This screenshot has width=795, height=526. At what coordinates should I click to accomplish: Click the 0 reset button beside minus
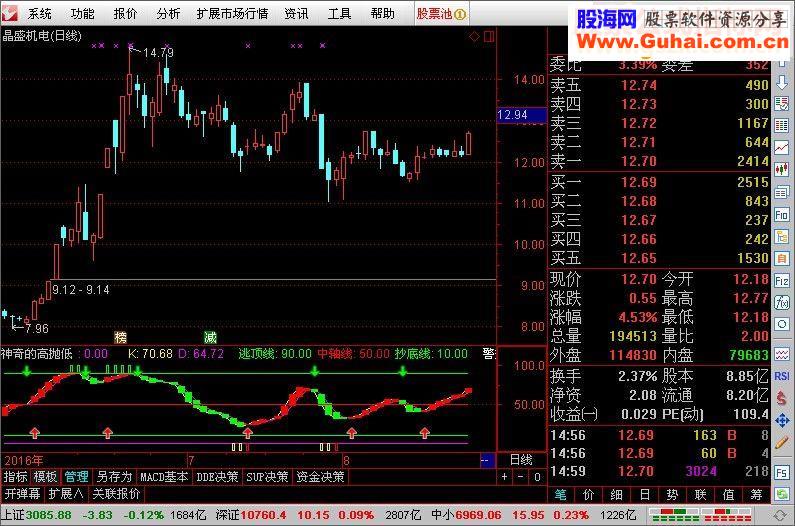coord(537,477)
